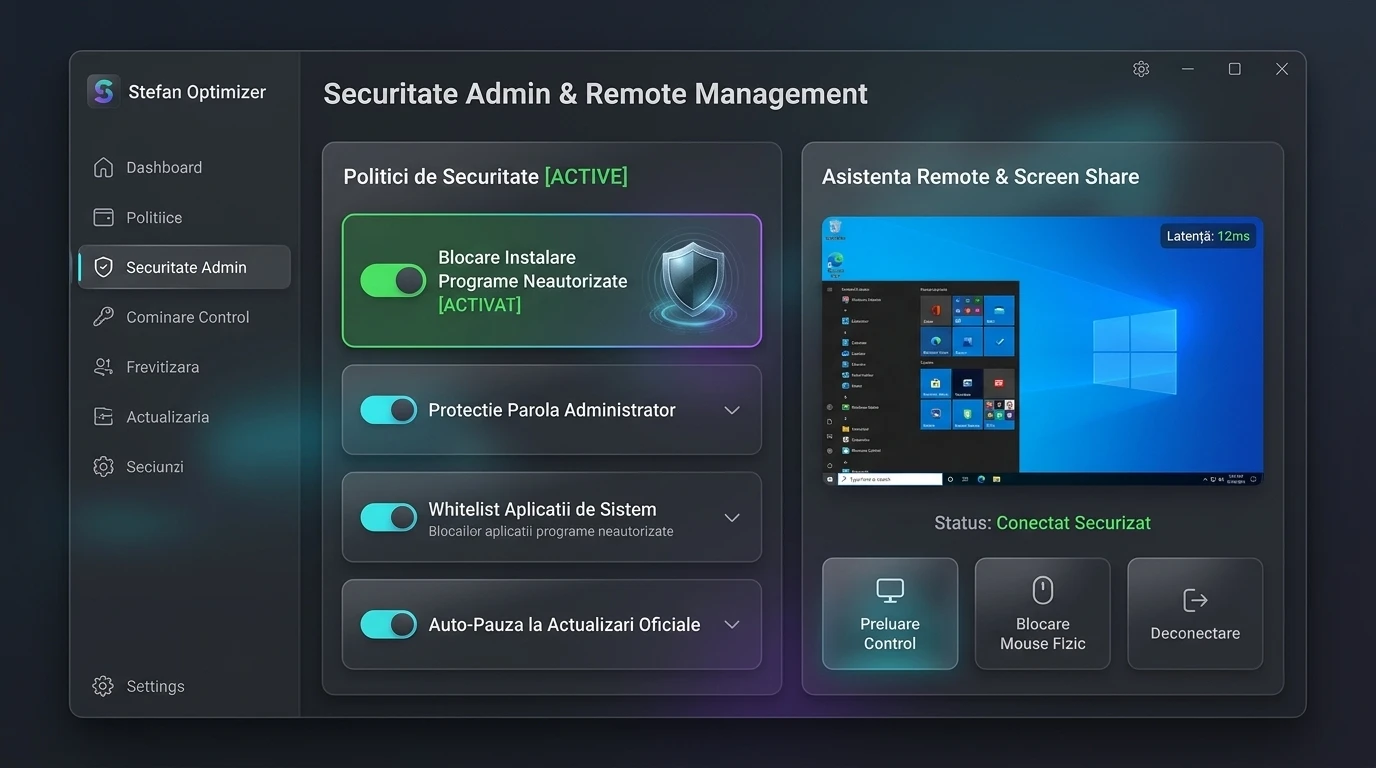Click the [ACTIVE] label in Politici heading
This screenshot has width=1376, height=768.
(x=586, y=177)
